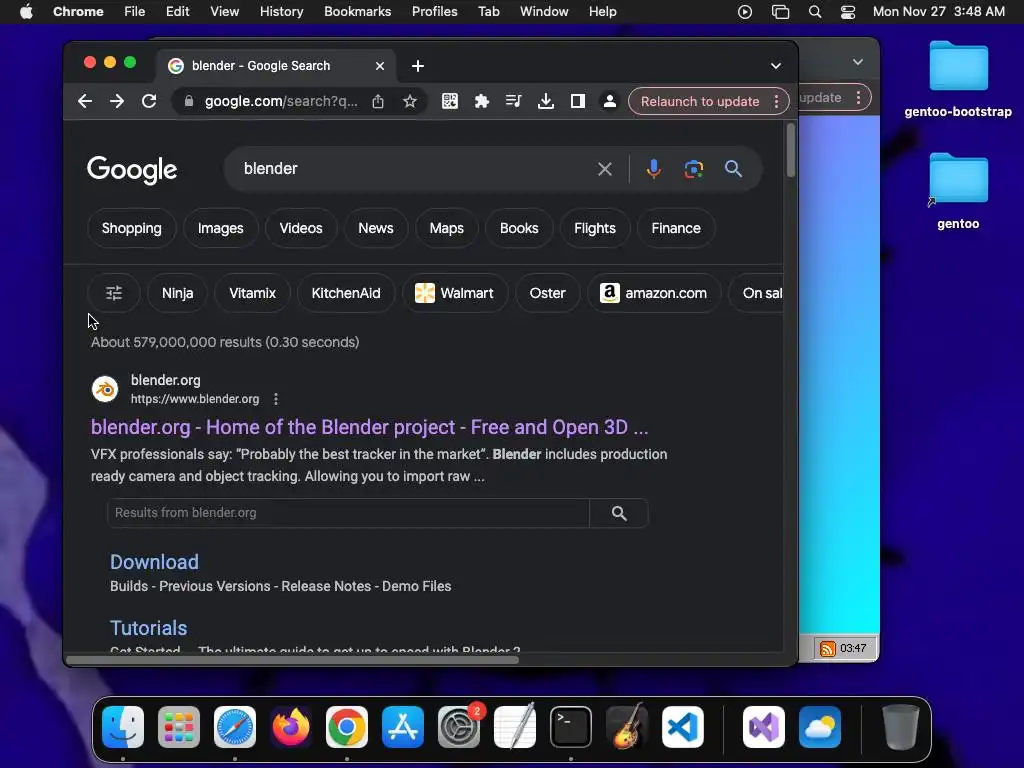Switch to Videos results
Screen dimensions: 1024x768
tap(301, 229)
